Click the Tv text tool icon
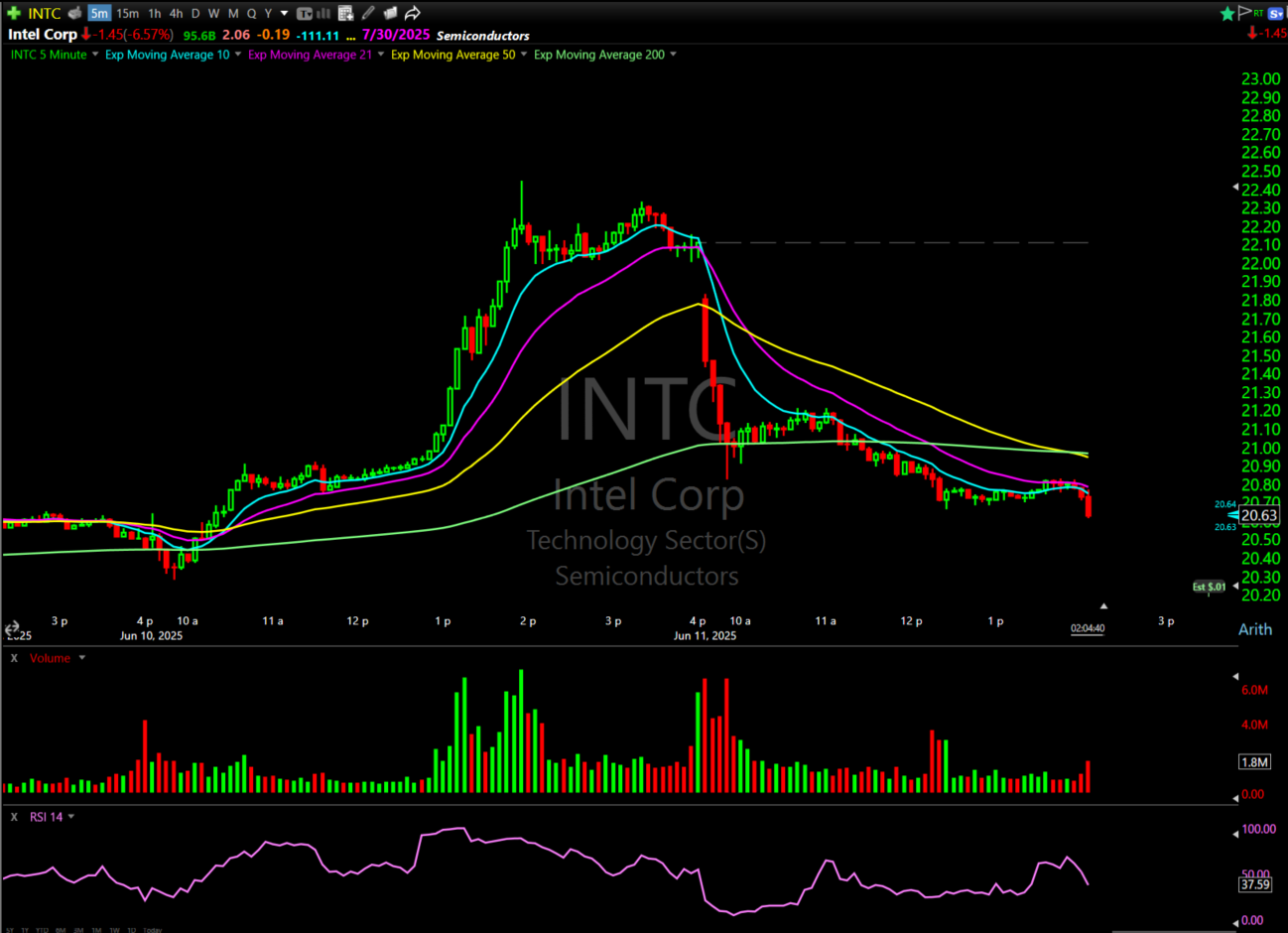This screenshot has height=933, width=1288. pyautogui.click(x=305, y=13)
